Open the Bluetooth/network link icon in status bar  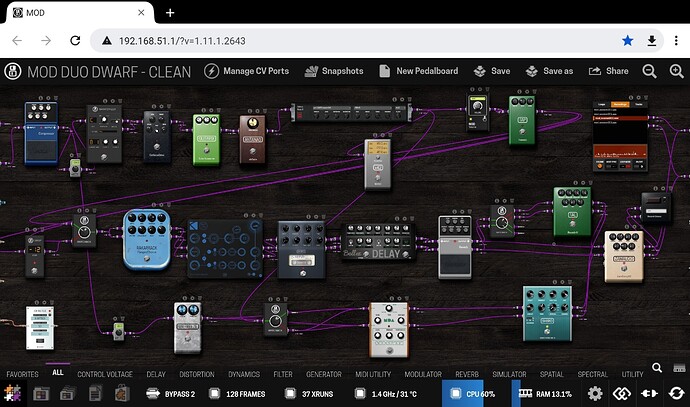click(x=622, y=393)
